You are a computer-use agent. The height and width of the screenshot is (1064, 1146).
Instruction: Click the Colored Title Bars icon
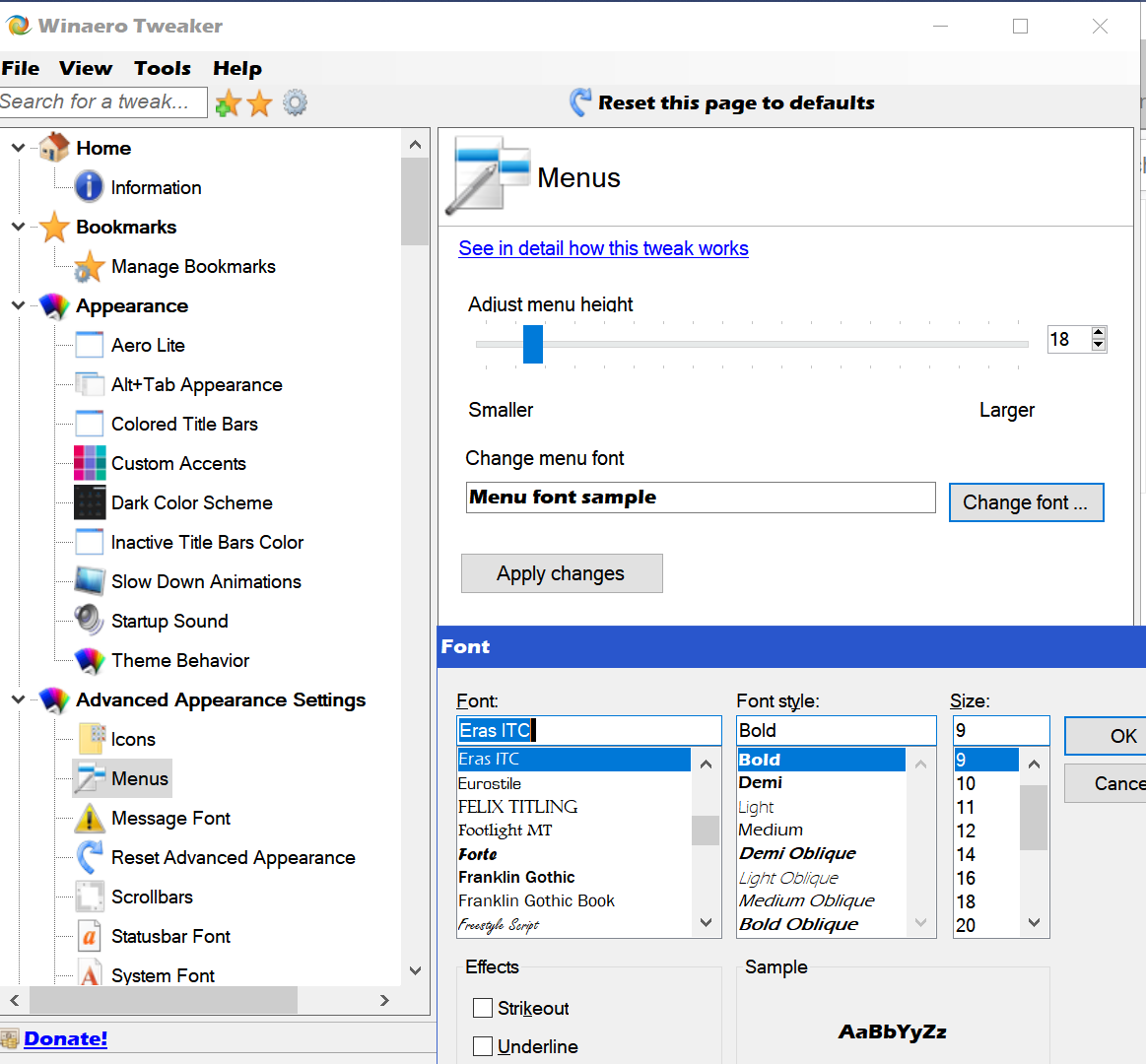(x=89, y=424)
